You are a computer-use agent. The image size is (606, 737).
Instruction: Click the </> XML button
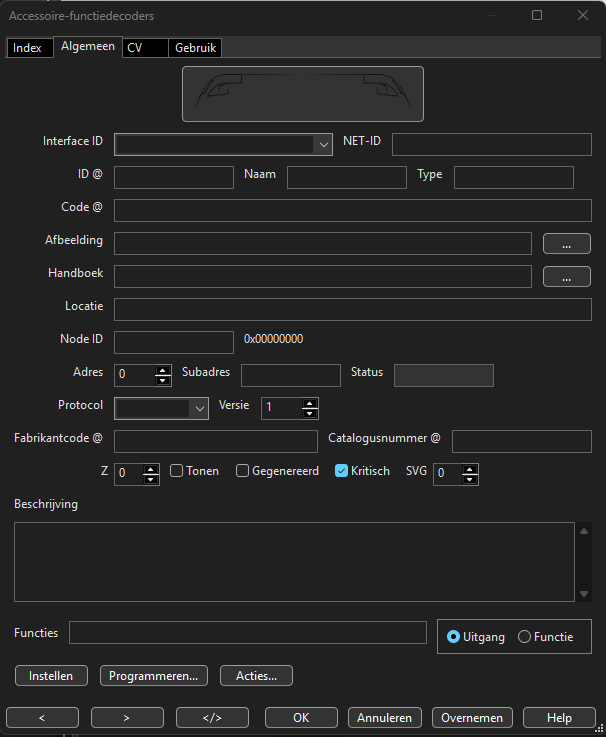pyautogui.click(x=212, y=717)
